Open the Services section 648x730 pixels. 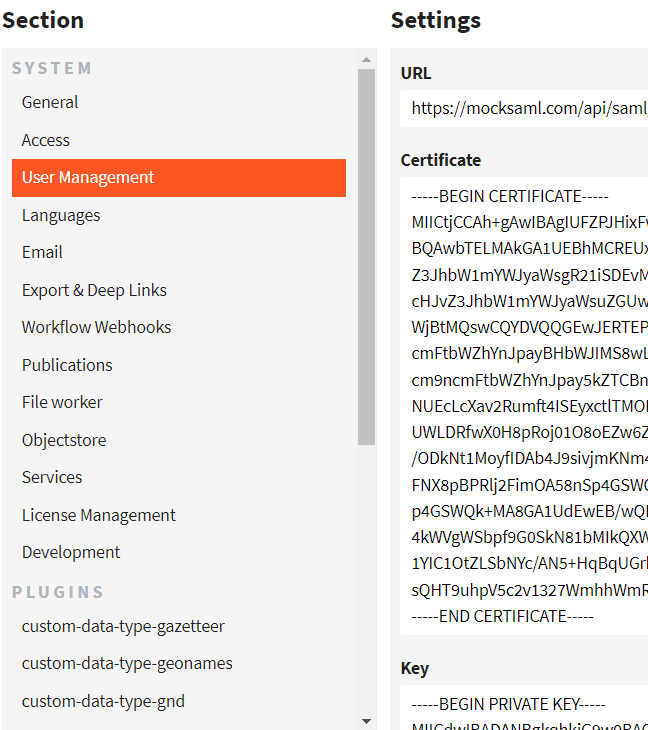pyautogui.click(x=52, y=477)
